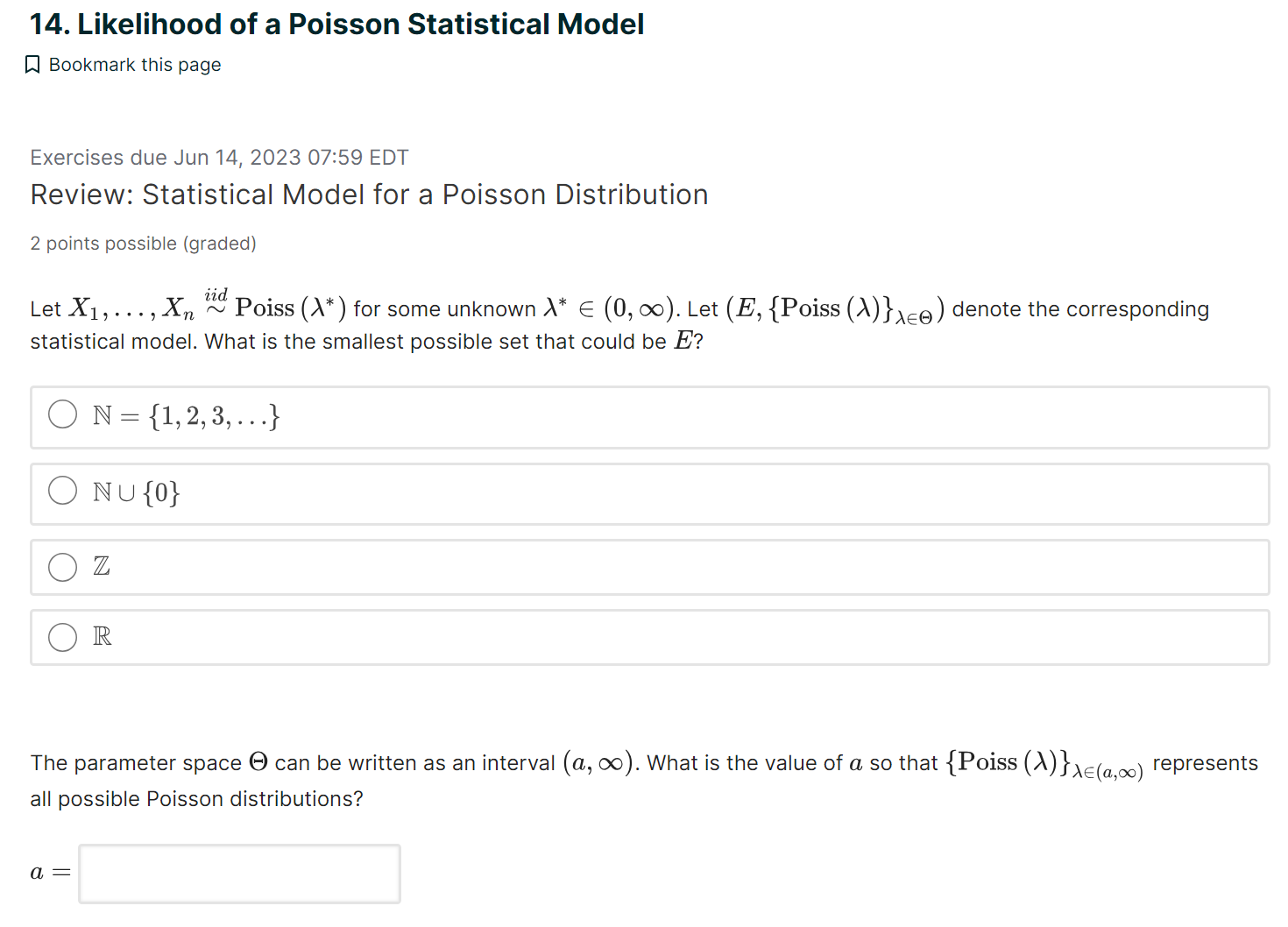Viewport: 1288px width, 927px height.
Task: Click the a = label beside input box
Action: (x=47, y=871)
